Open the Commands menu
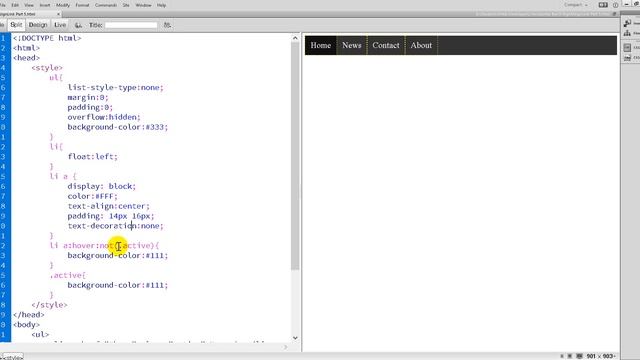 pyautogui.click(x=106, y=5)
